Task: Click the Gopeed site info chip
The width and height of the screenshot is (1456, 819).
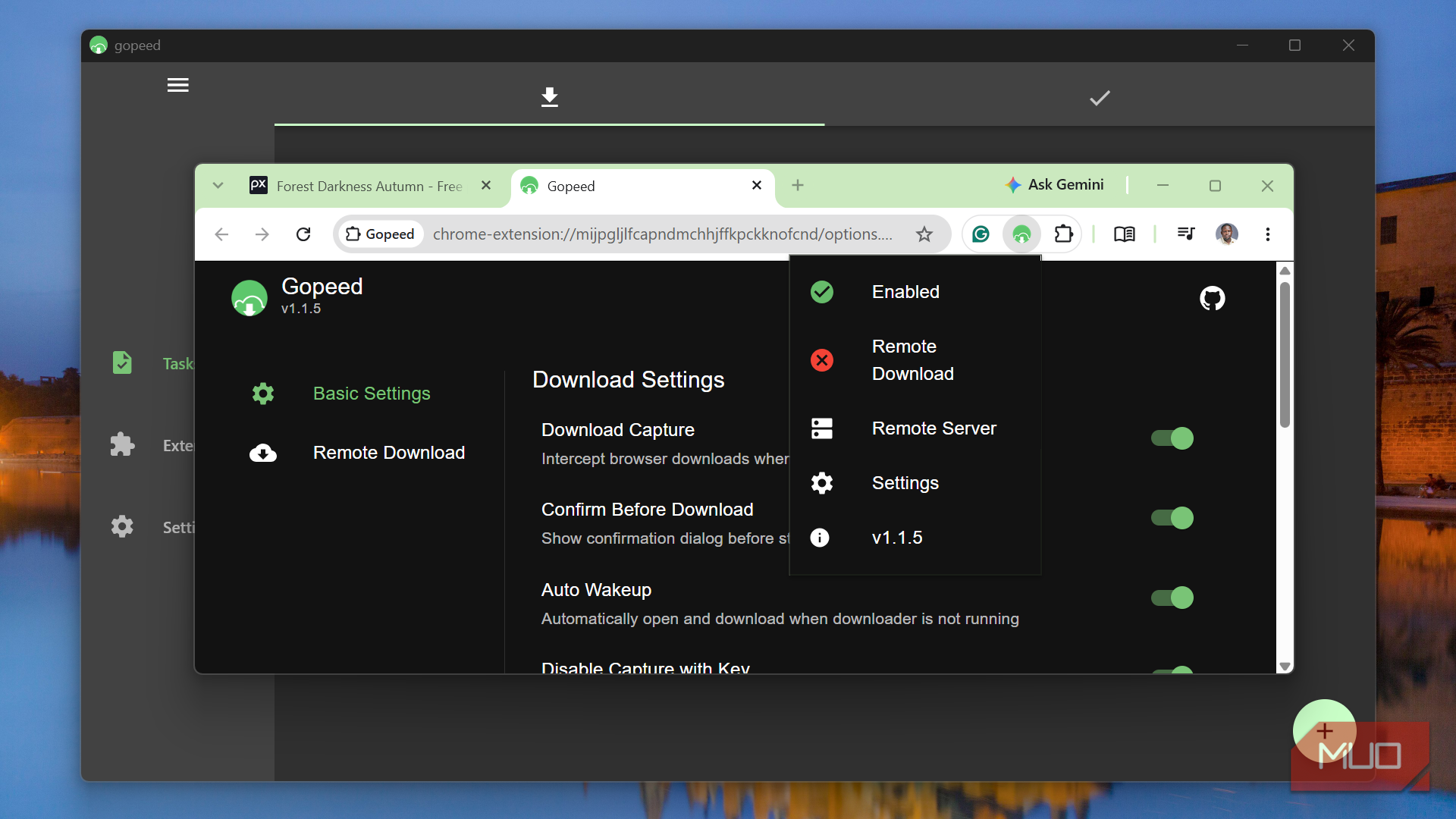Action: pyautogui.click(x=380, y=234)
